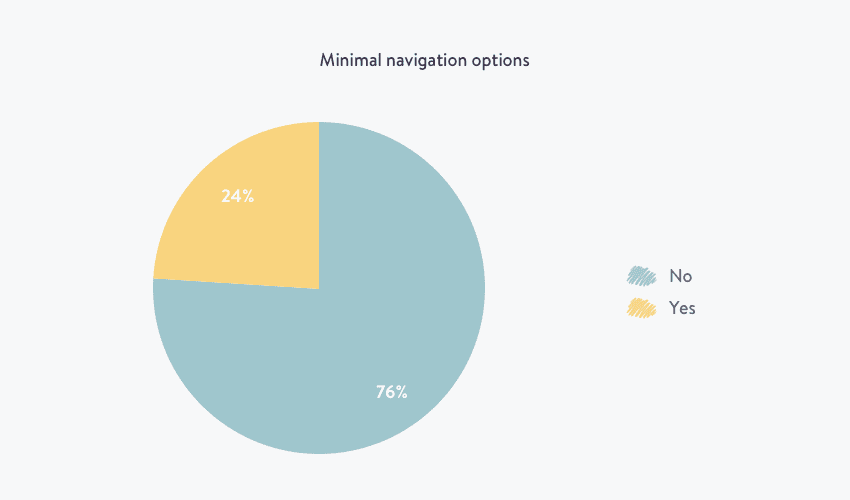Click the 24% data label
Image resolution: width=850 pixels, height=500 pixels.
(x=237, y=196)
